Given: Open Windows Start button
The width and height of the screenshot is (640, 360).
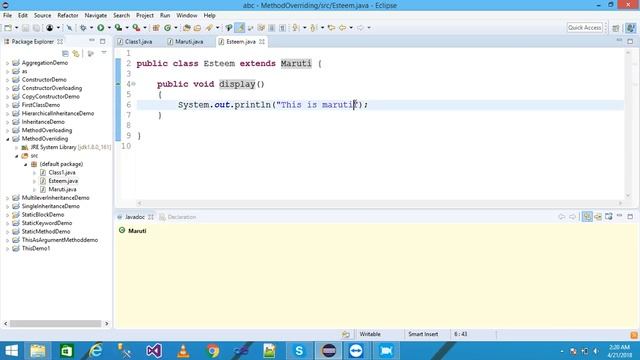Looking at the screenshot, I should pos(11,351).
